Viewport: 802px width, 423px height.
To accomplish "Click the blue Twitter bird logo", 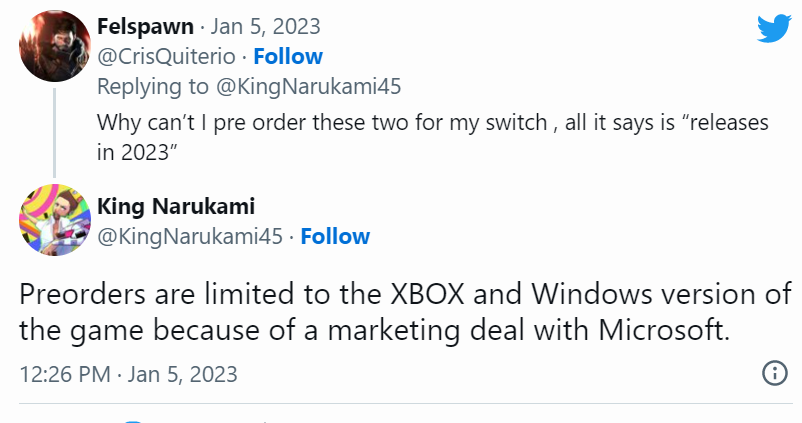I will tap(774, 29).
